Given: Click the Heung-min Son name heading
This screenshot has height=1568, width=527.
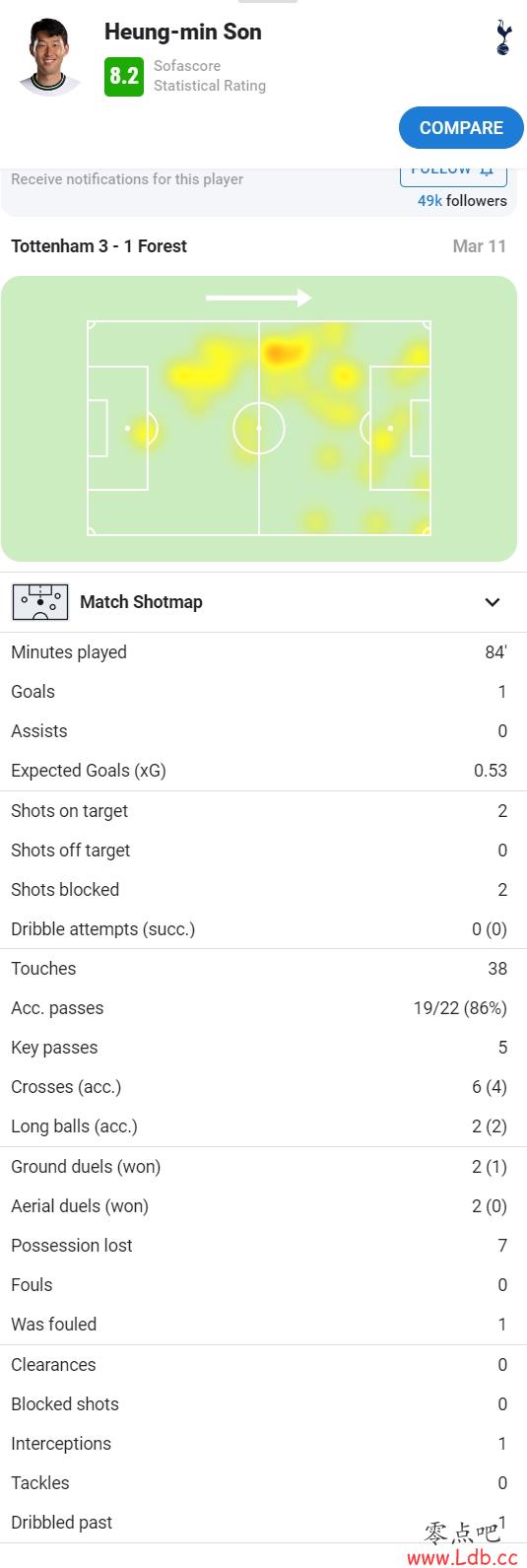Looking at the screenshot, I should (183, 32).
